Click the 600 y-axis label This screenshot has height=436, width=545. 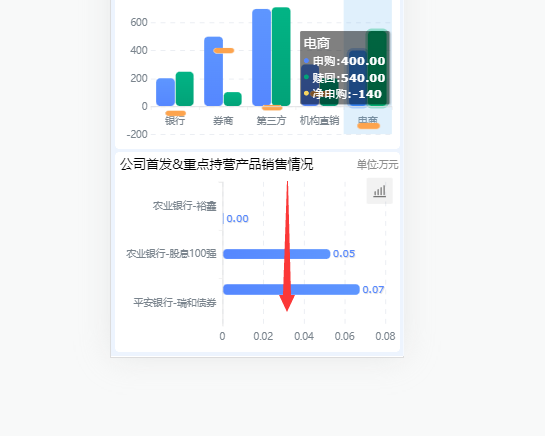[x=139, y=22]
